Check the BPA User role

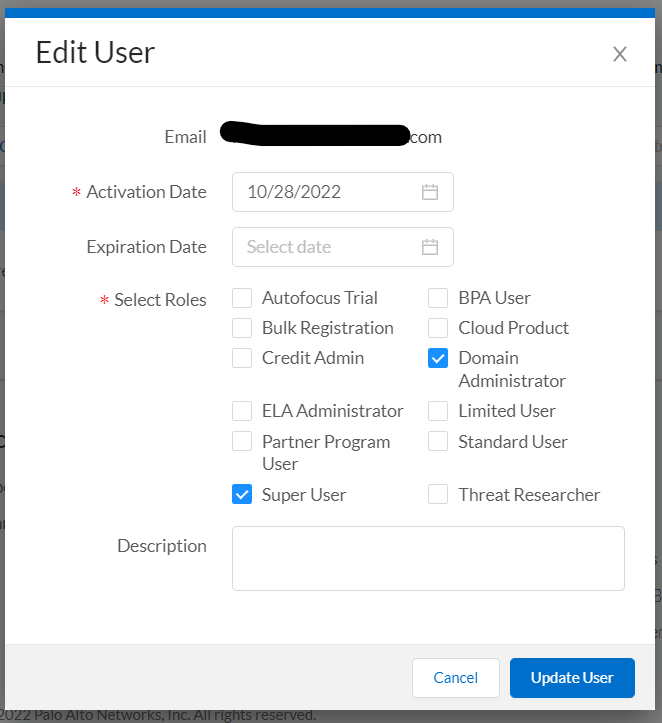[438, 298]
